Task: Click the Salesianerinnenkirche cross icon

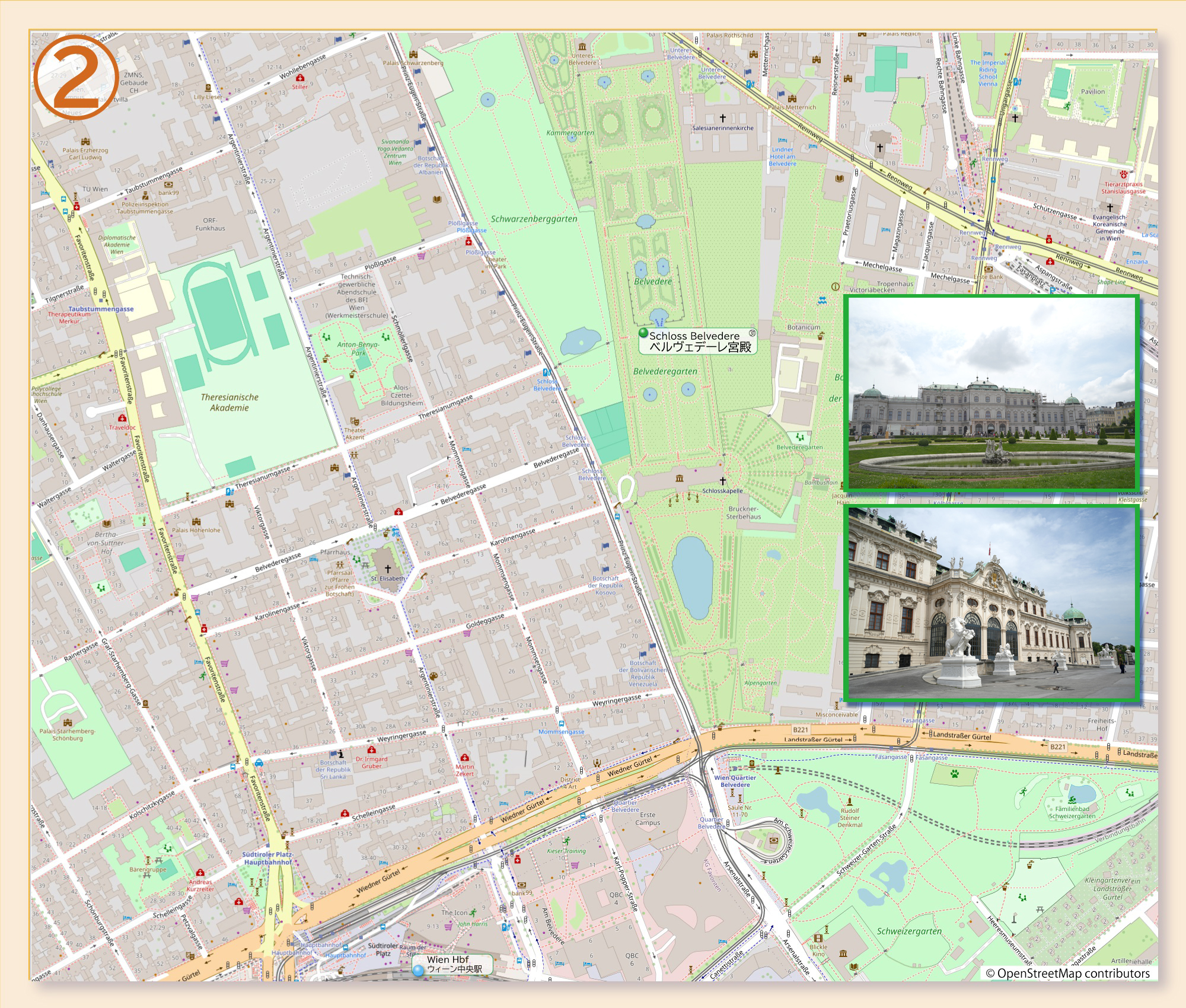Action: [723, 118]
